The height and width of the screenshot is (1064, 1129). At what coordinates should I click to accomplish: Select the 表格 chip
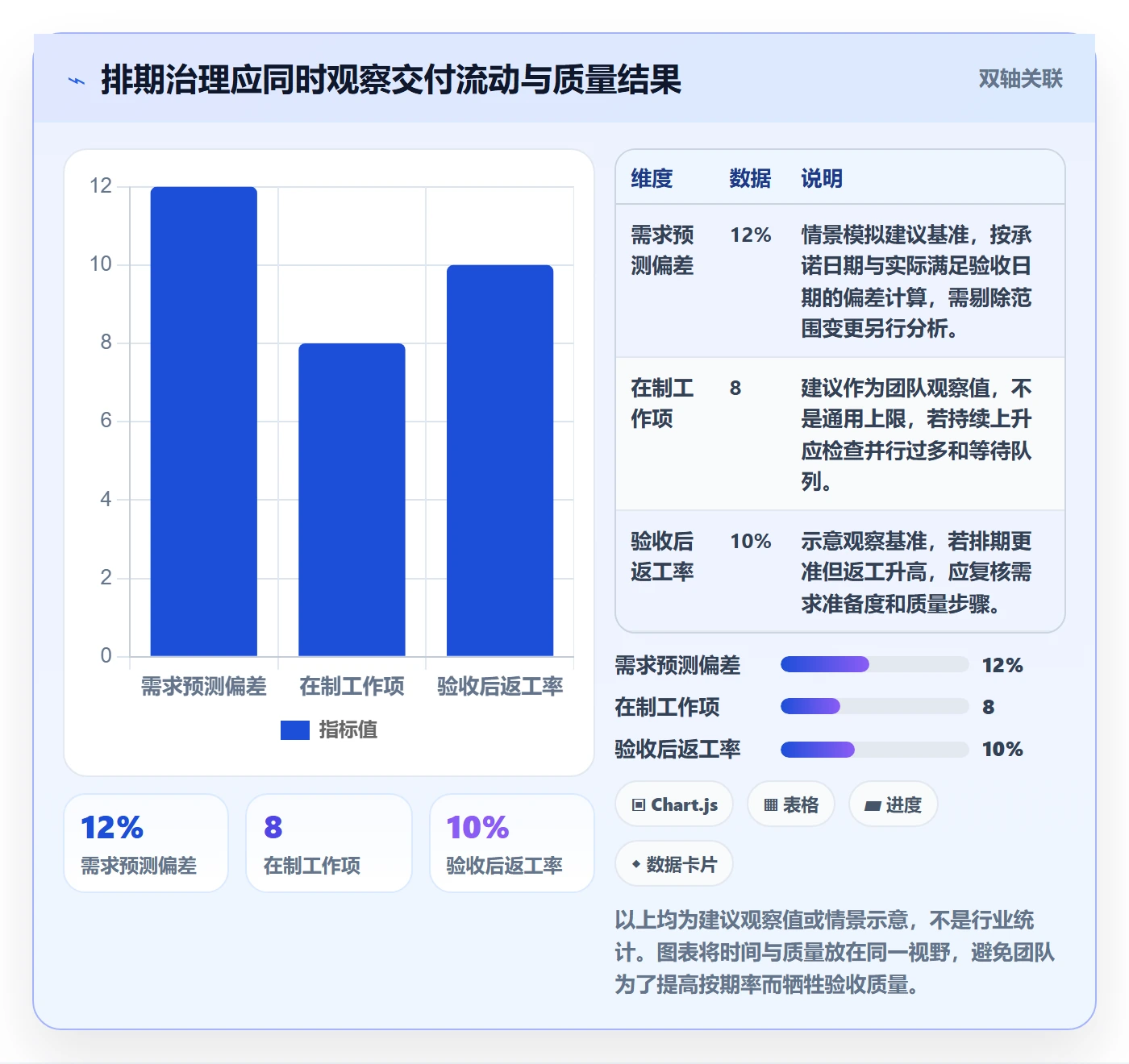(x=791, y=804)
